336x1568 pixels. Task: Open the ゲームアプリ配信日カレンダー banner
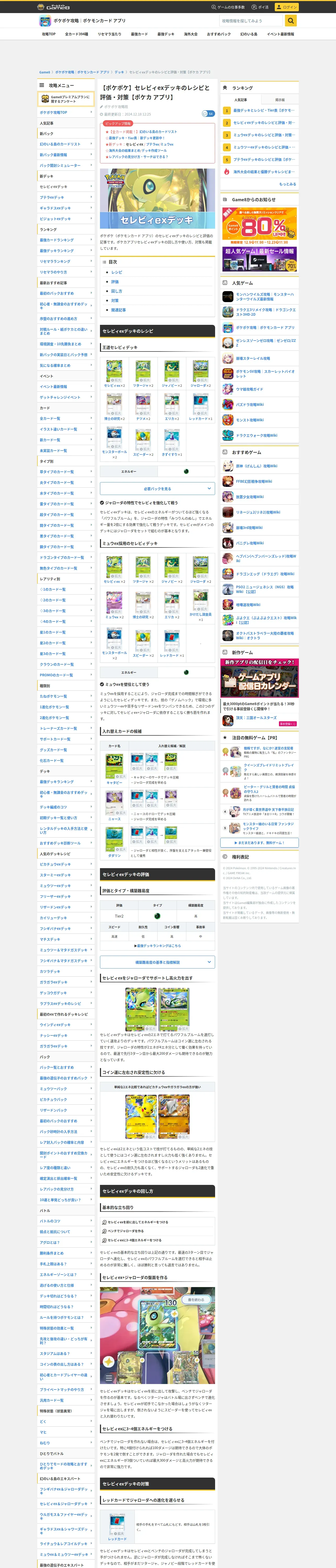tap(260, 679)
